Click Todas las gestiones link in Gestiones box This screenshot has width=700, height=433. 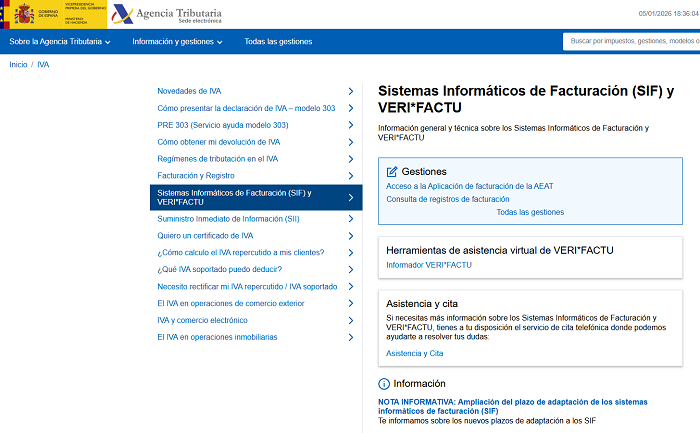[x=530, y=212]
